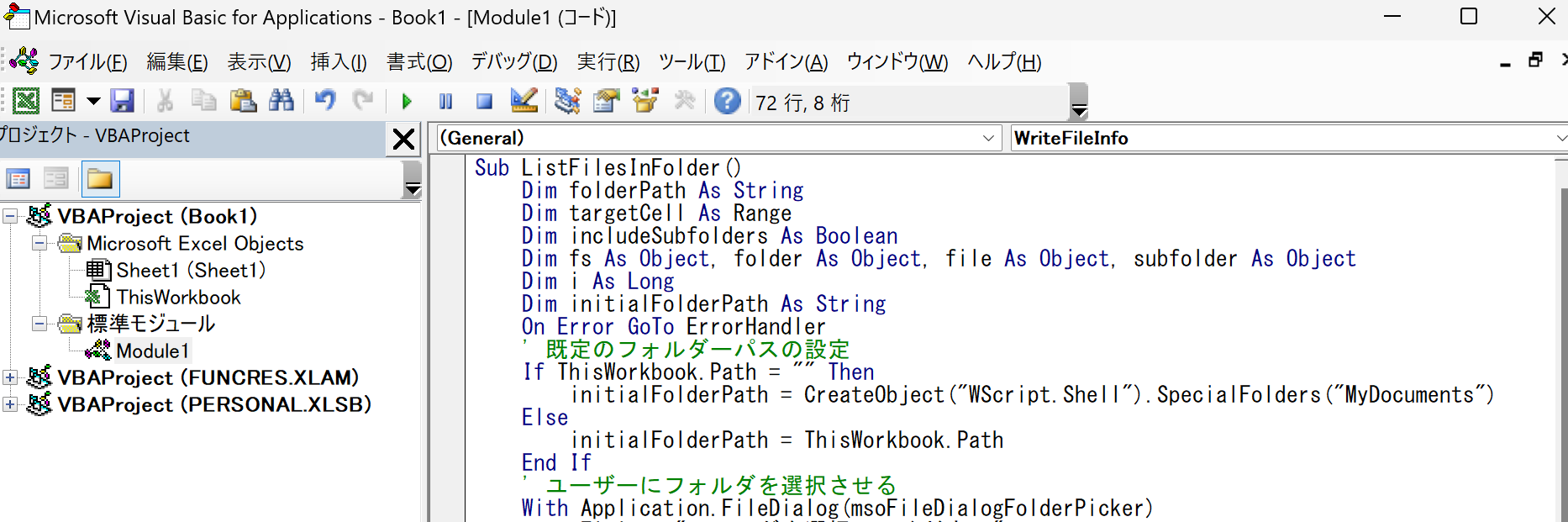Image resolution: width=1568 pixels, height=522 pixels.
Task: Open the デバッグ(D) menu
Action: 514,62
